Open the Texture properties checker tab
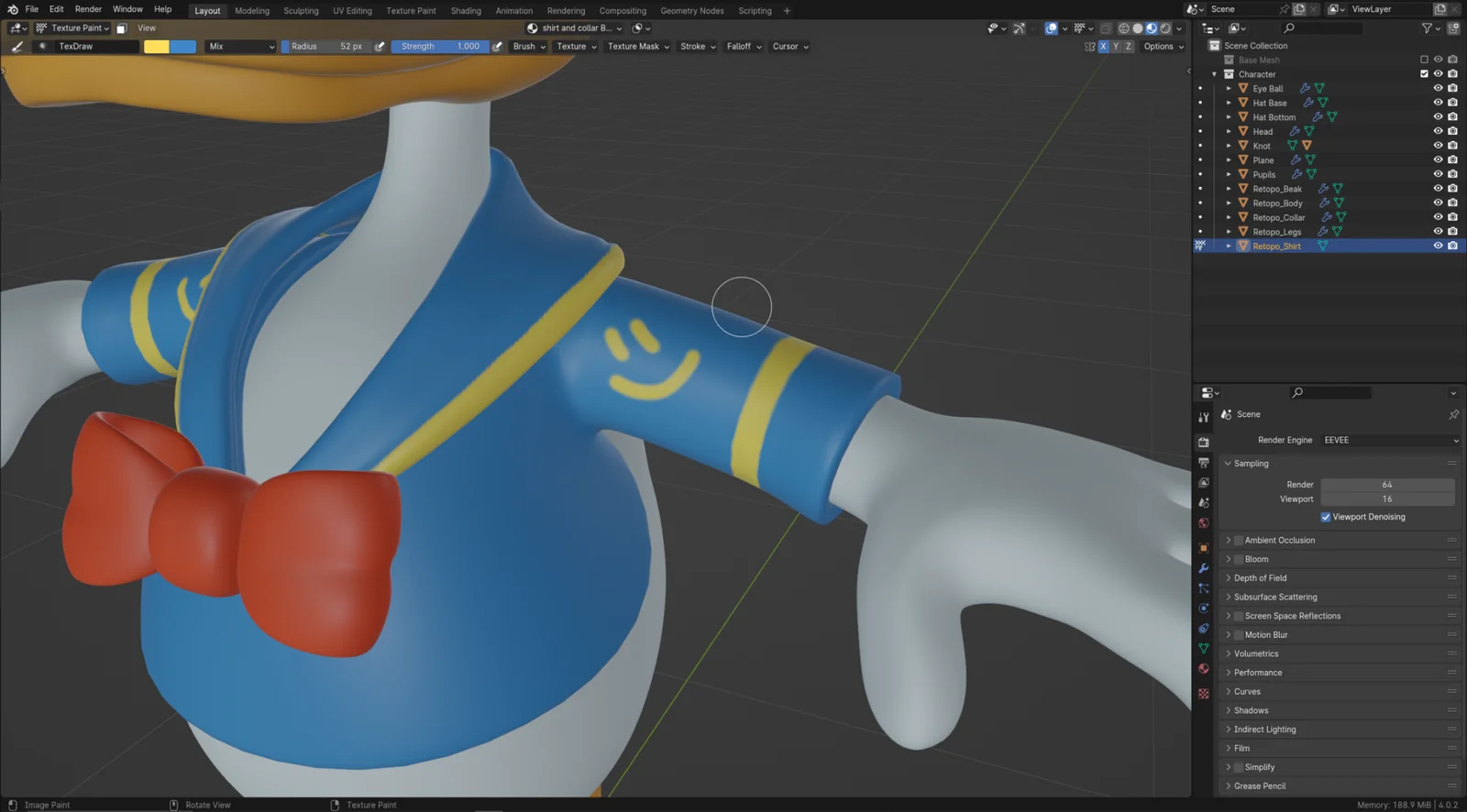The width and height of the screenshot is (1467, 812). 1204,694
